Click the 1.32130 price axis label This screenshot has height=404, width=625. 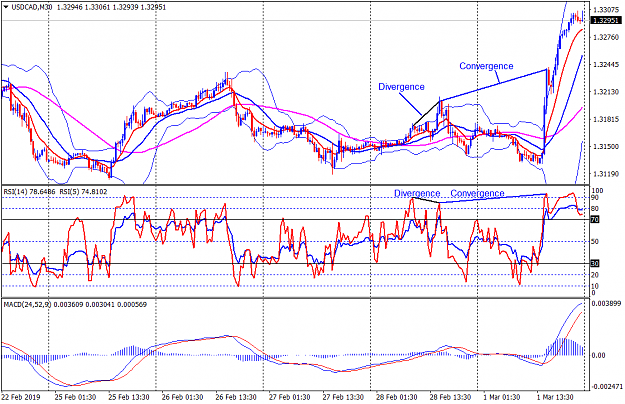606,92
